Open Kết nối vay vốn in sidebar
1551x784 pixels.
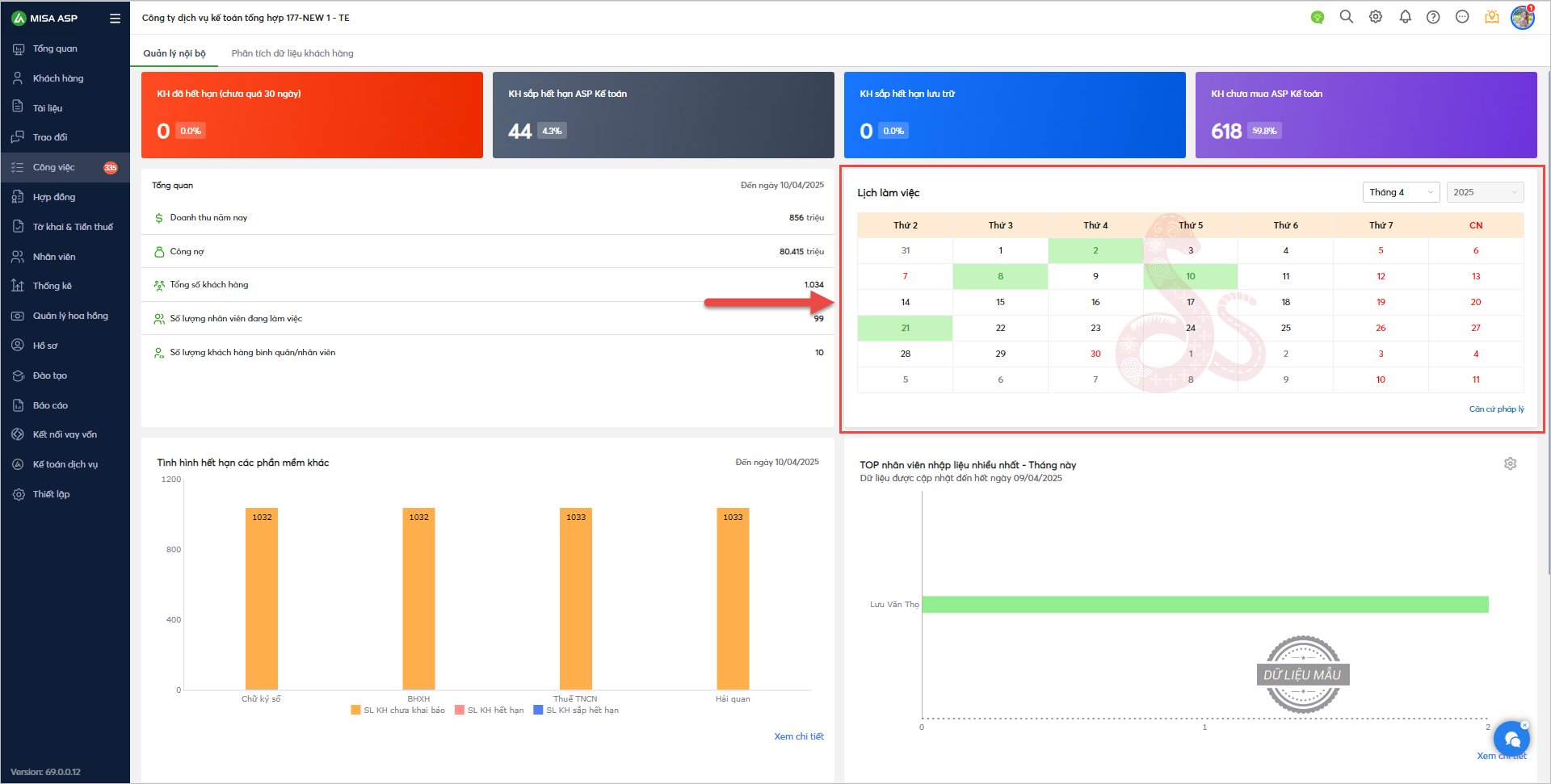point(65,434)
